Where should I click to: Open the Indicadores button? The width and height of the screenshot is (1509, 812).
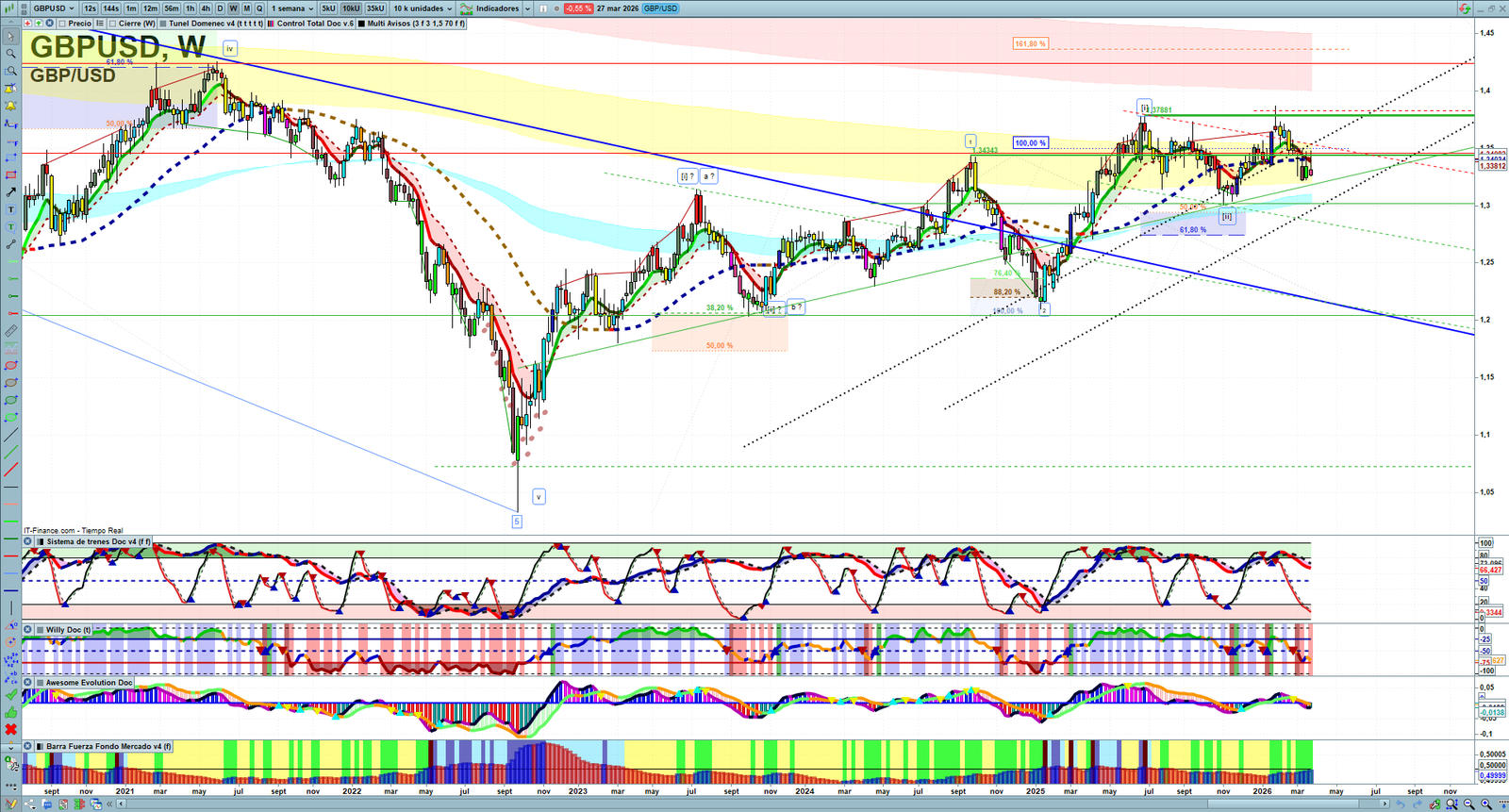point(489,8)
